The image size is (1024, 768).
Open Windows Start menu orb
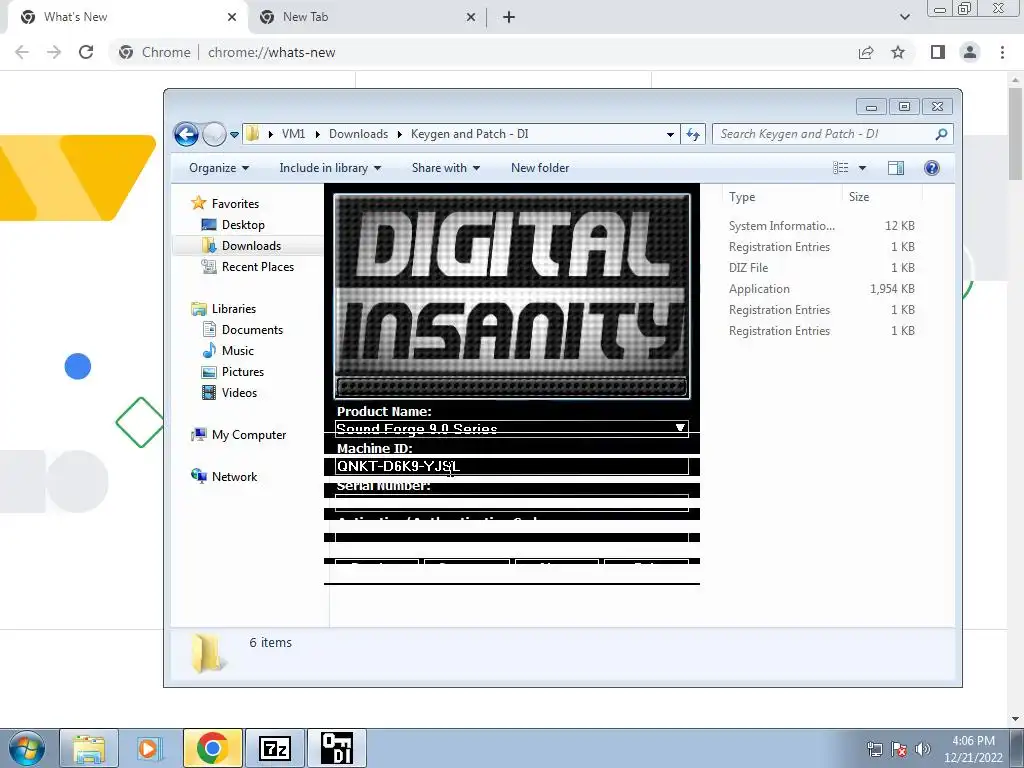coord(27,748)
